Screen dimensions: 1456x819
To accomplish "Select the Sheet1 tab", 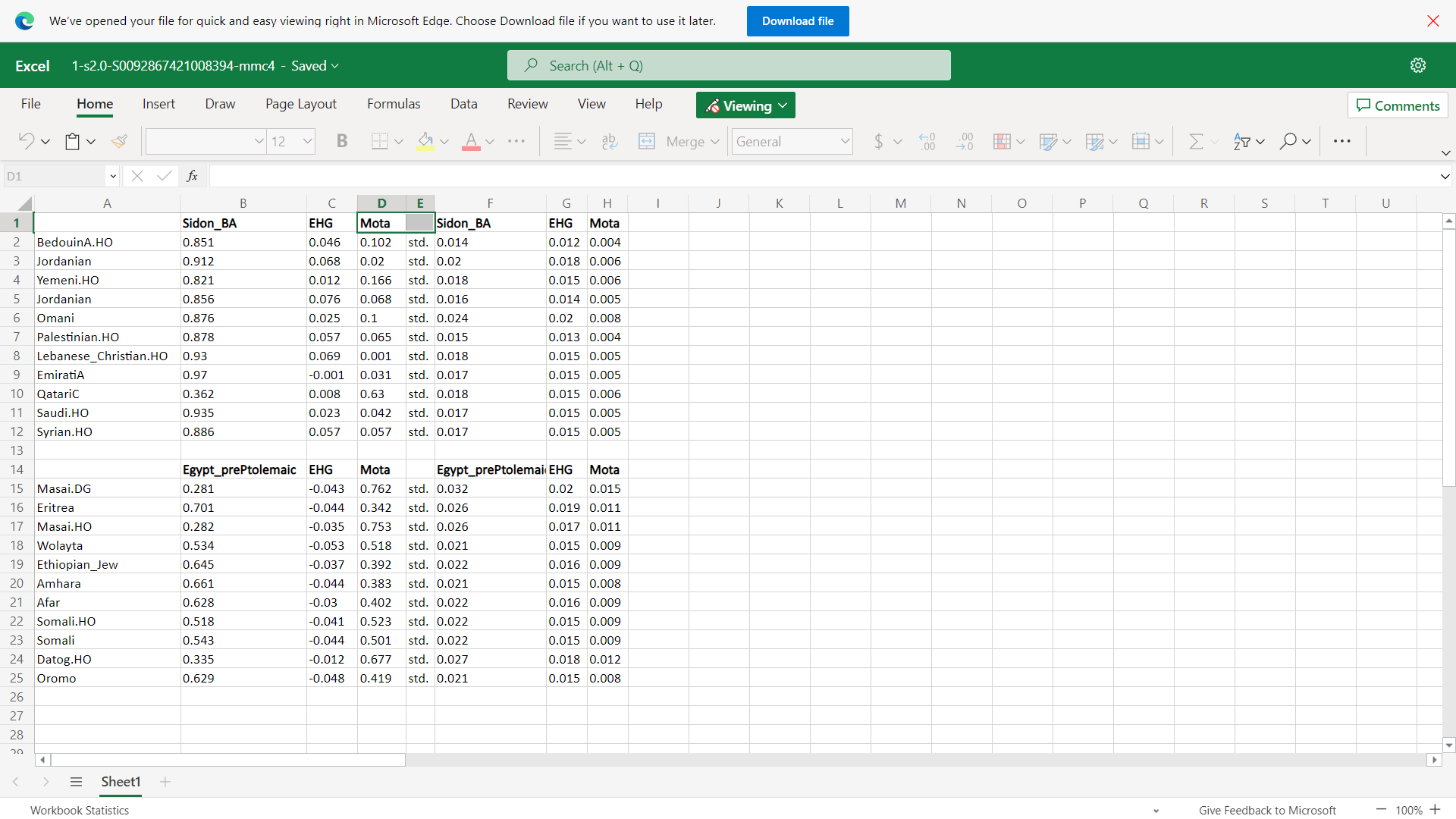I will [x=121, y=782].
